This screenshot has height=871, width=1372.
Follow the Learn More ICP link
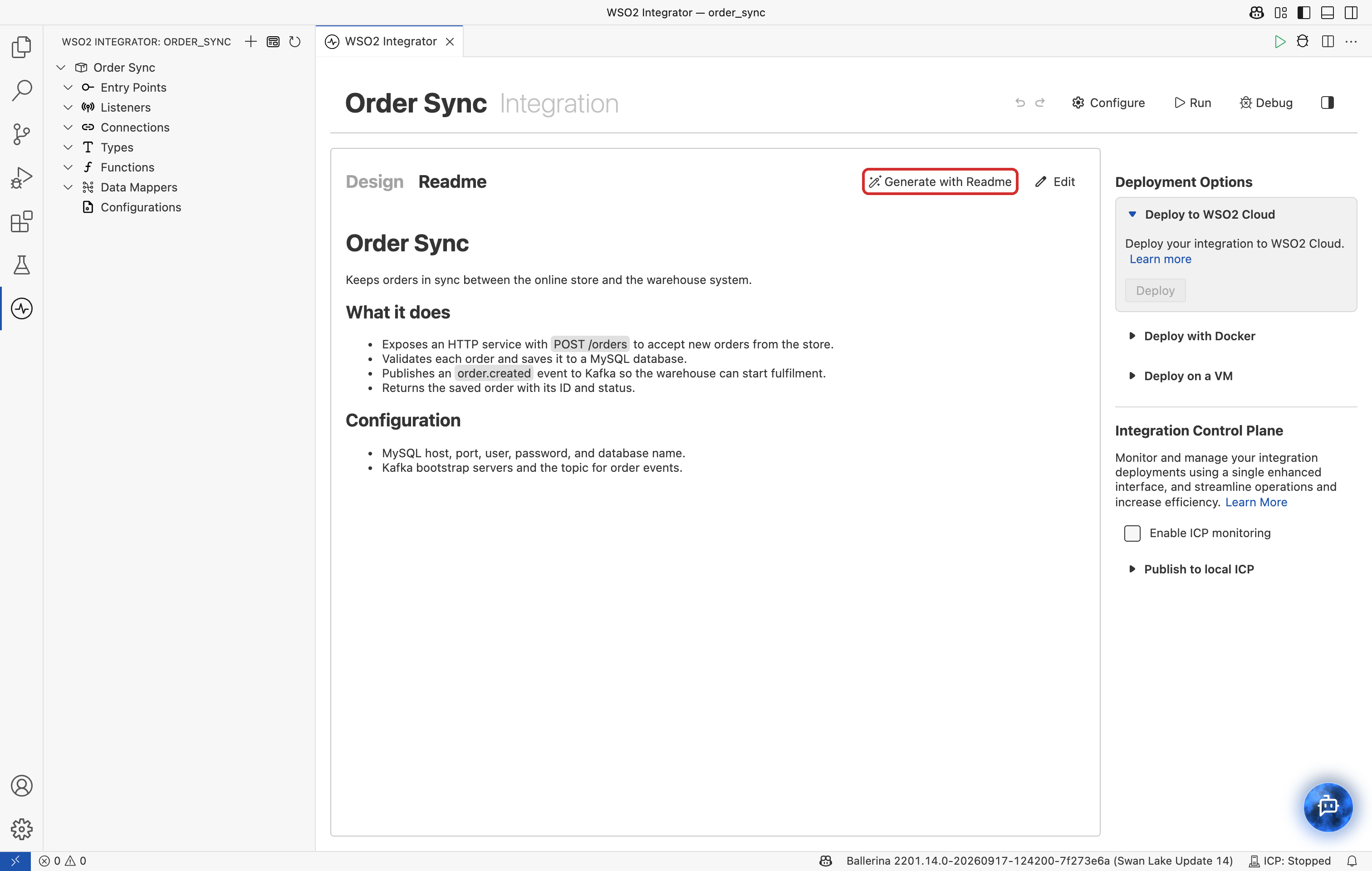(x=1256, y=502)
